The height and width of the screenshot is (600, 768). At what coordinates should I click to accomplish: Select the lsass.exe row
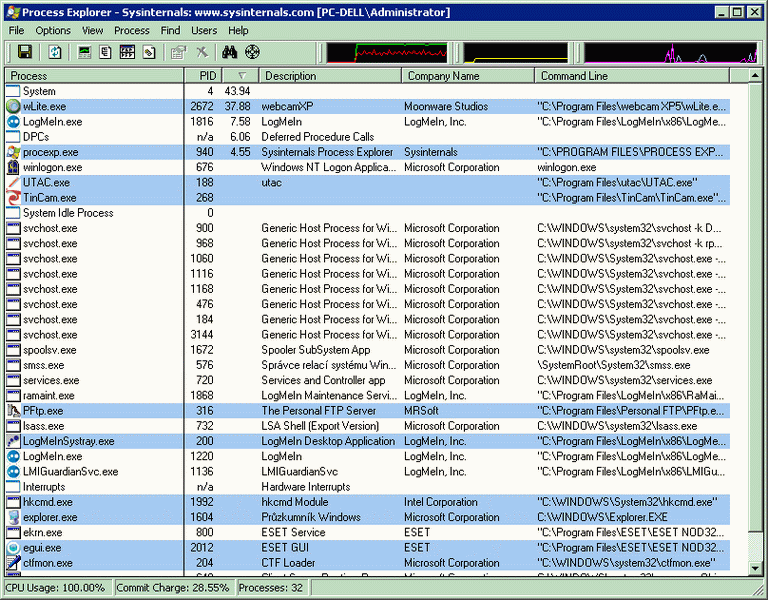coord(368,426)
